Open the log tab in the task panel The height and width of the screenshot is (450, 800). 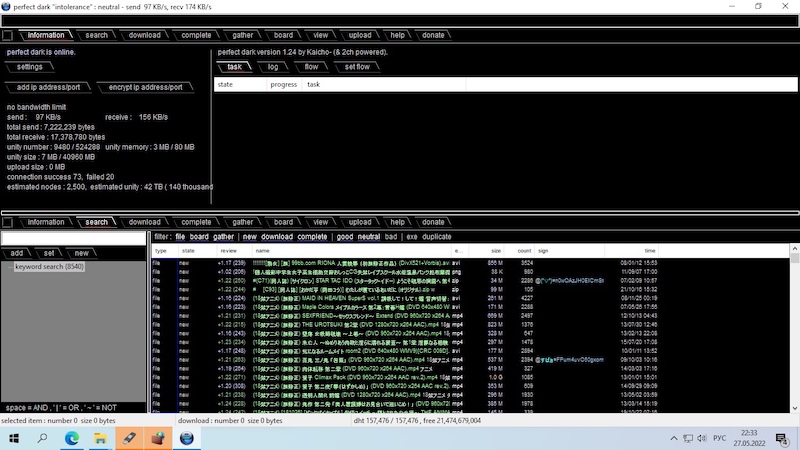[x=273, y=67]
